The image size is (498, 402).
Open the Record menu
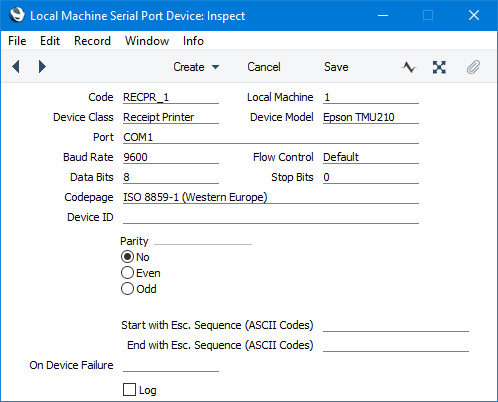point(92,41)
